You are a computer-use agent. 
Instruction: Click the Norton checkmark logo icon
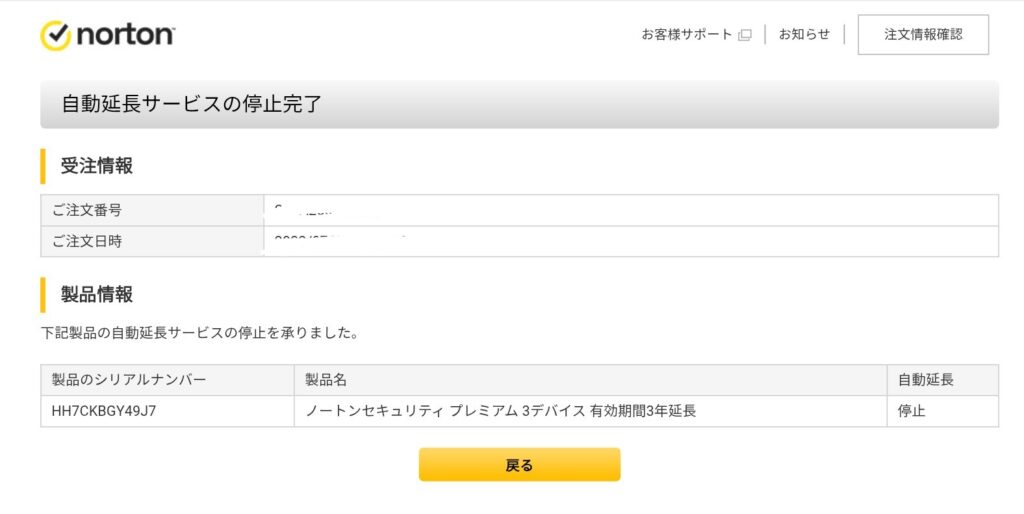[x=56, y=35]
